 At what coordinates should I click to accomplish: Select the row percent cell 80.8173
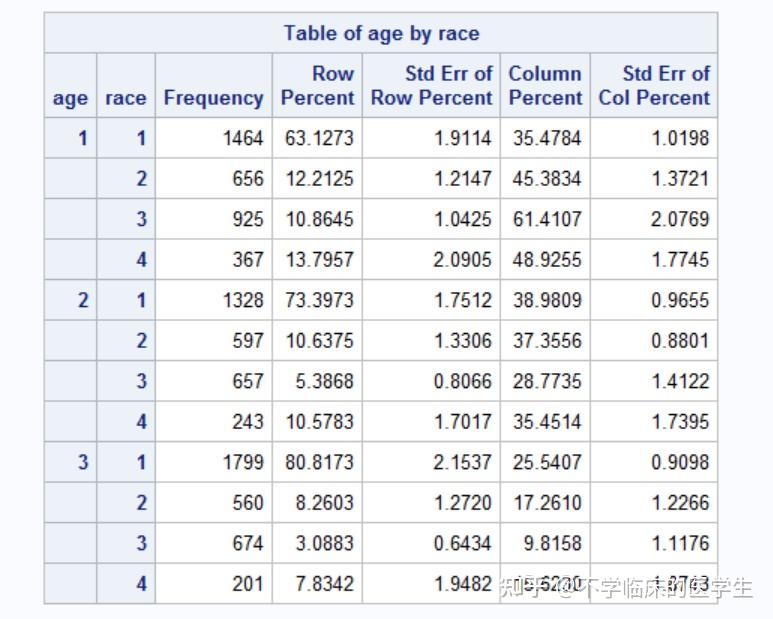click(319, 462)
